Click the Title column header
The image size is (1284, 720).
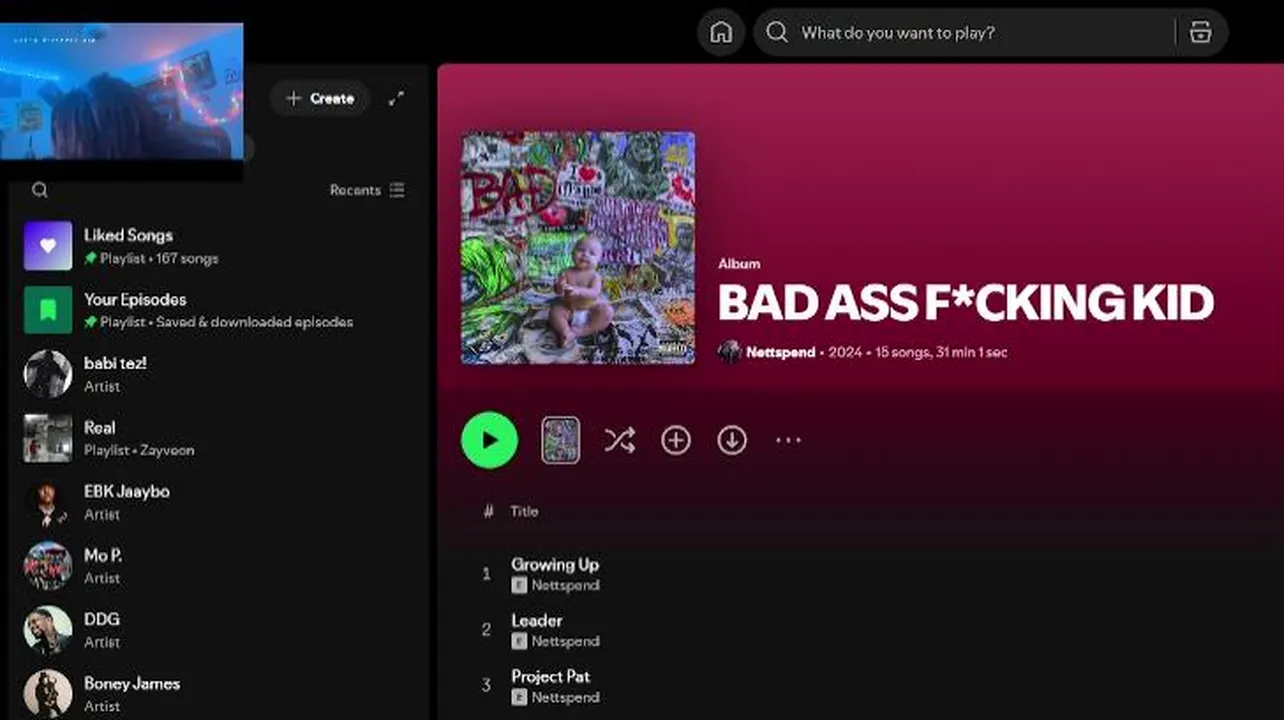tap(524, 511)
